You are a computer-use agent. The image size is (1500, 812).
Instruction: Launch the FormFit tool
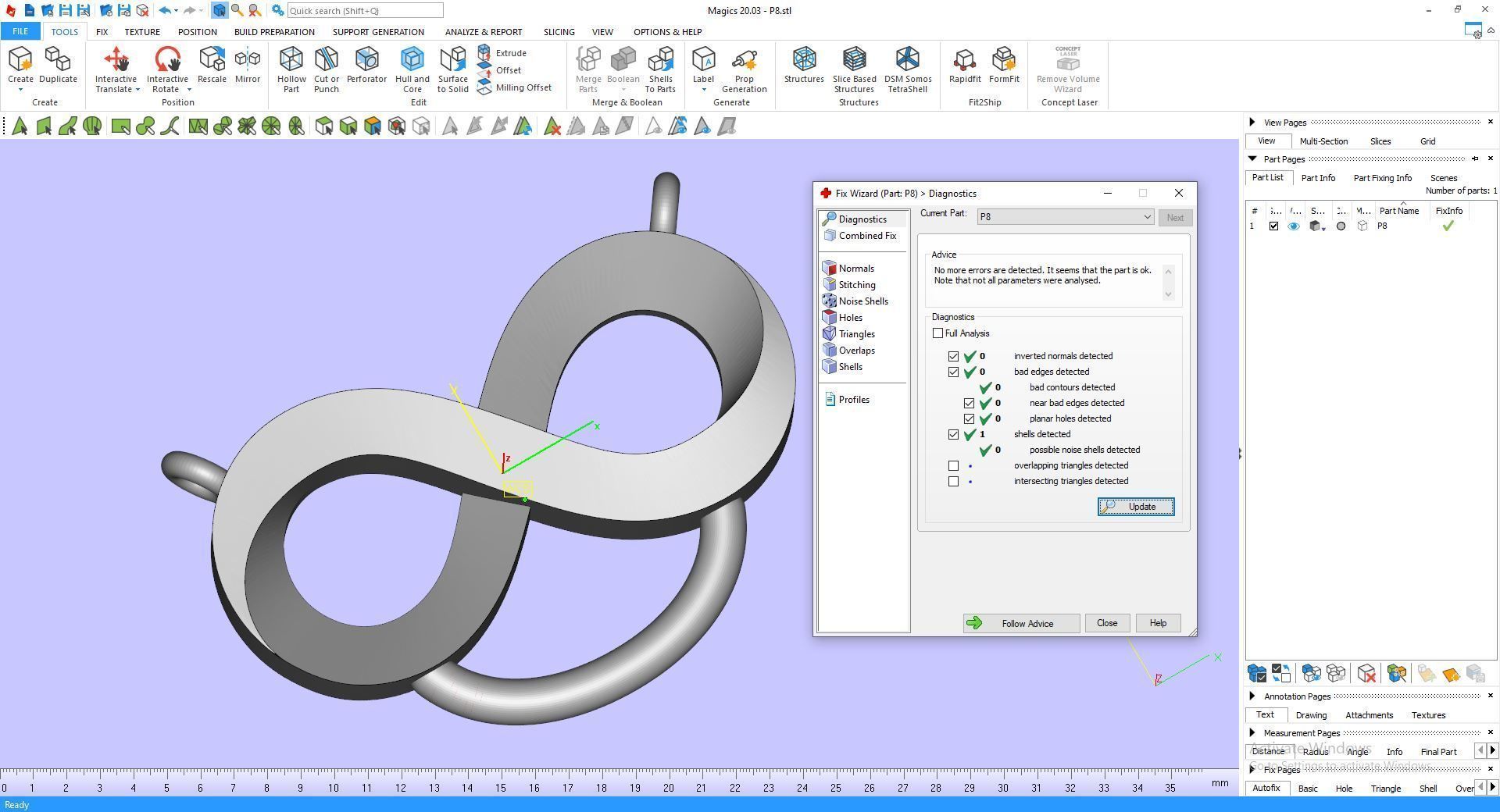(x=1004, y=65)
